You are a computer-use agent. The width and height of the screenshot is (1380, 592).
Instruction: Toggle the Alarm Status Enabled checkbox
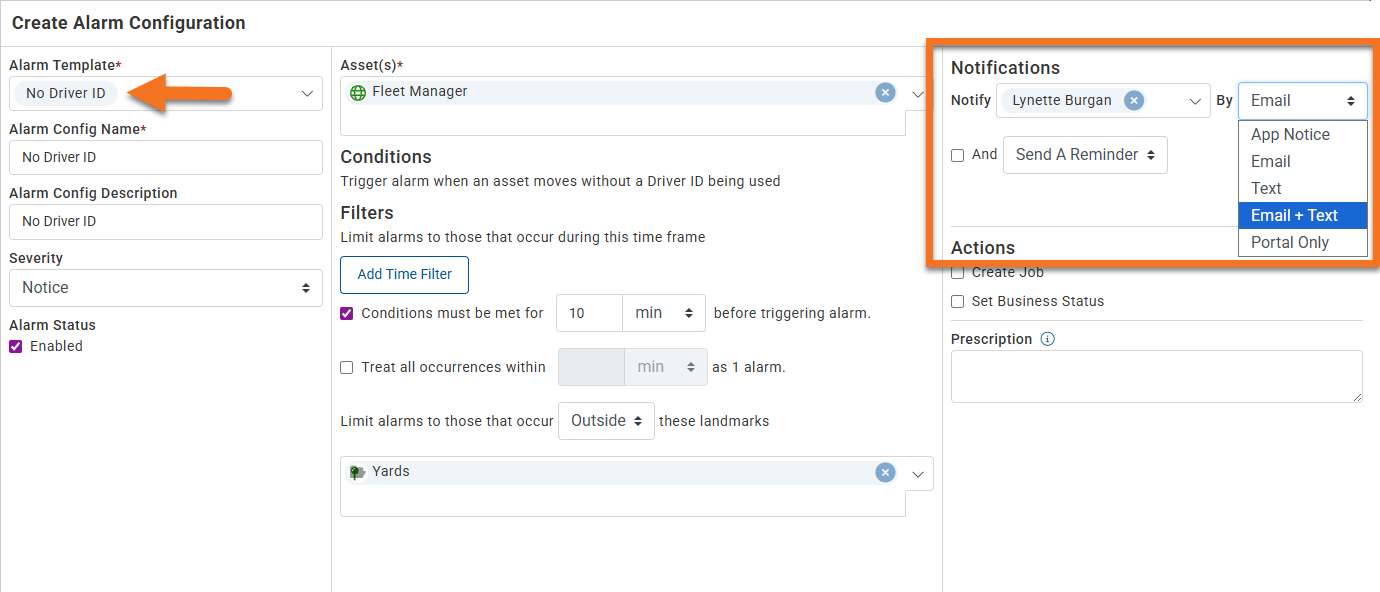(x=16, y=346)
